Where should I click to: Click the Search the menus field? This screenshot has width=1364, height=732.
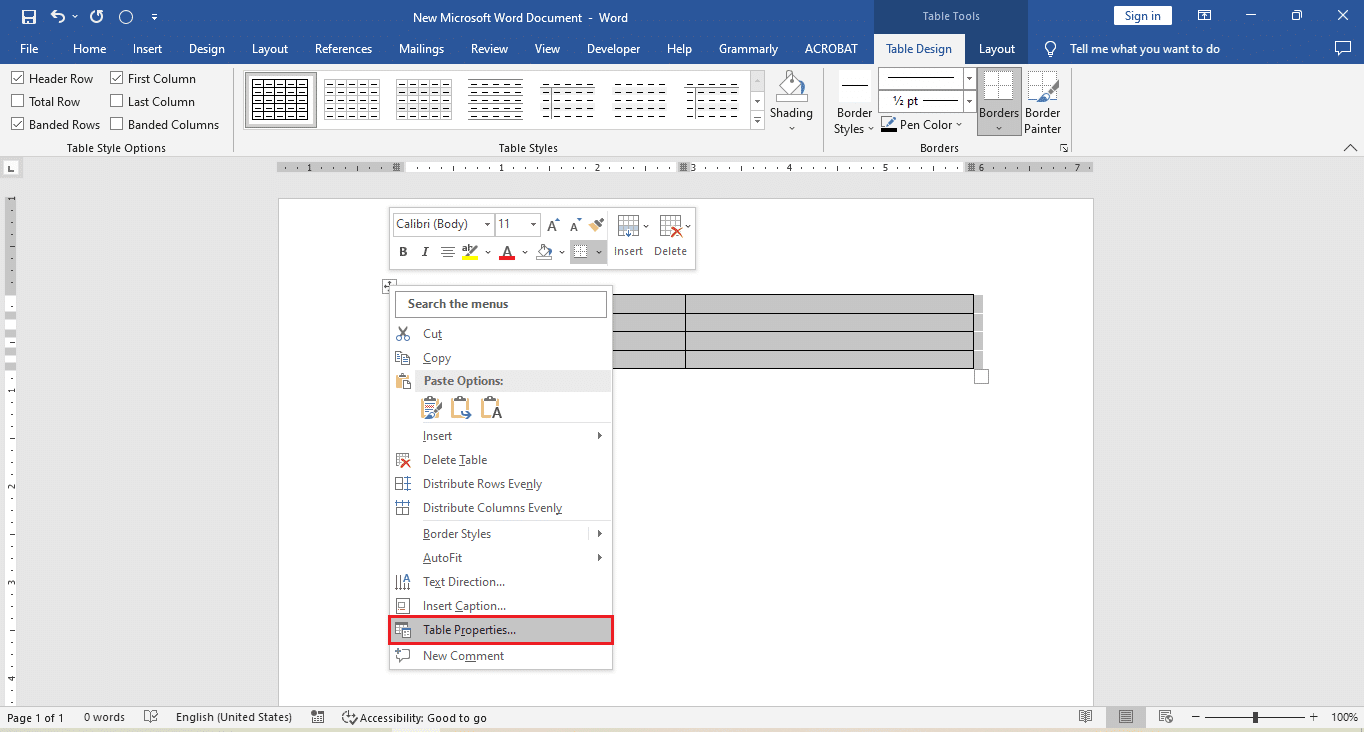pyautogui.click(x=501, y=304)
